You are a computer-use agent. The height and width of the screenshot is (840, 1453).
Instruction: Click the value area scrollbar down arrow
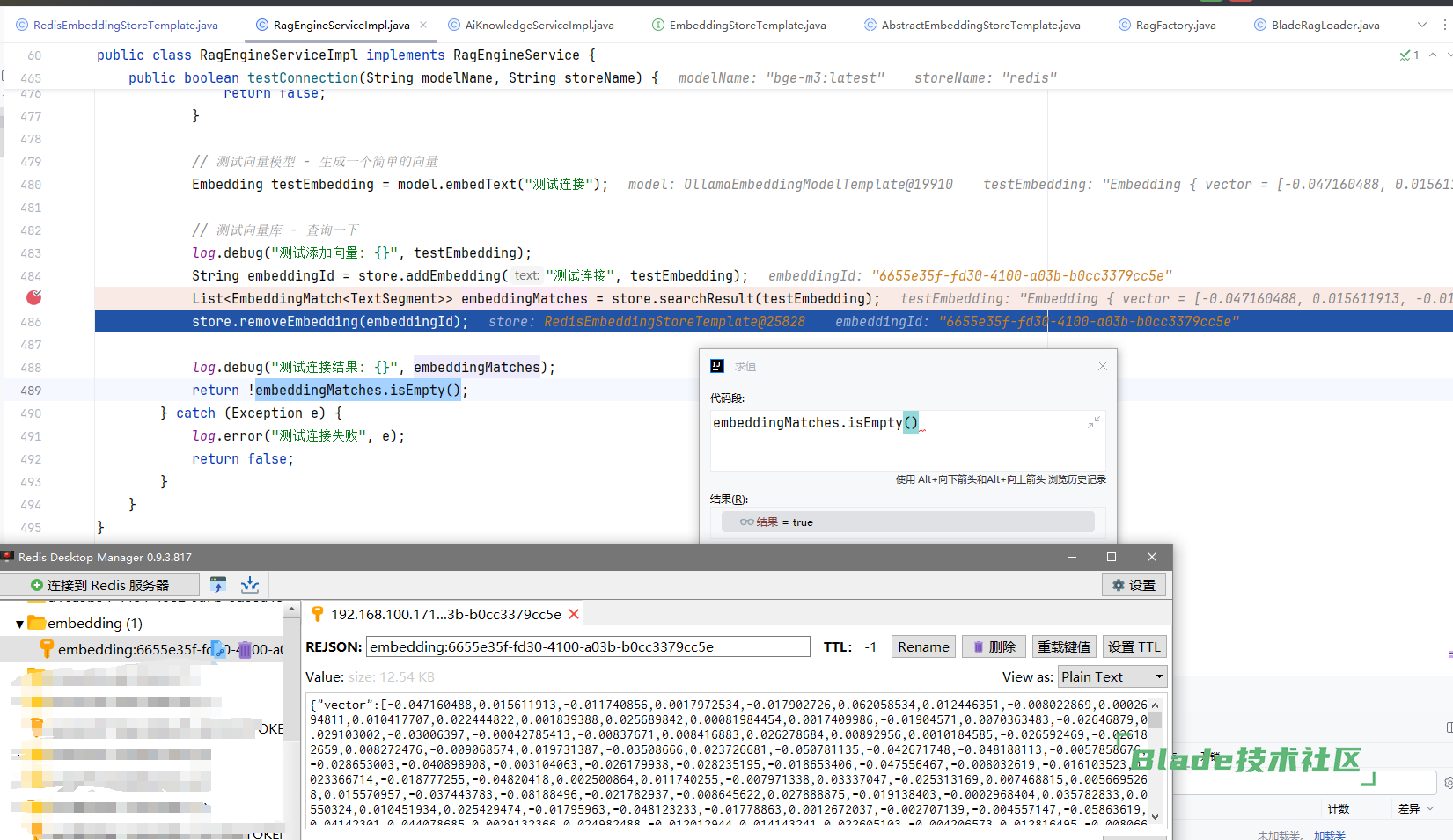(x=1156, y=817)
